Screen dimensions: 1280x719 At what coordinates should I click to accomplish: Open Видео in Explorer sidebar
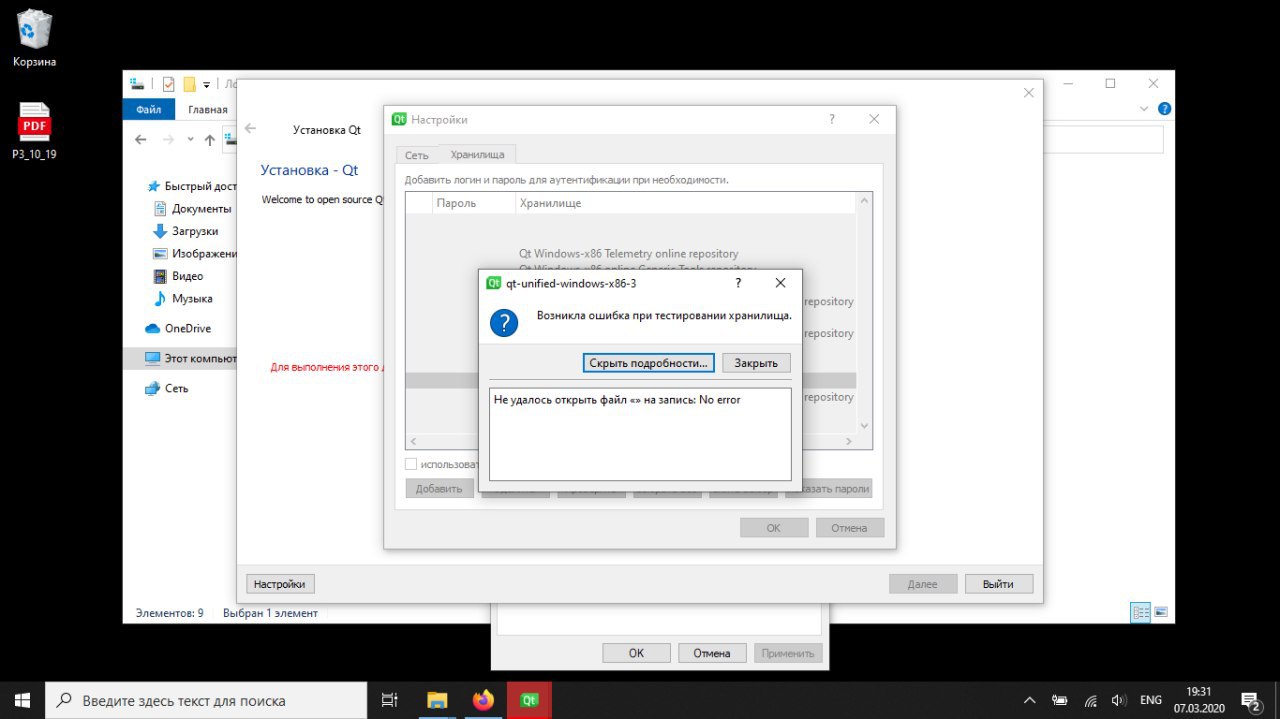point(178,276)
